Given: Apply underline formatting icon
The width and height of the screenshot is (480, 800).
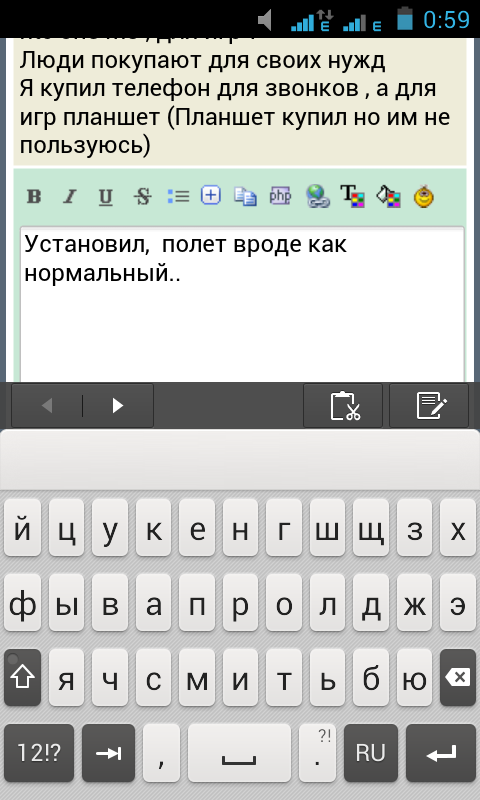Looking at the screenshot, I should (106, 196).
